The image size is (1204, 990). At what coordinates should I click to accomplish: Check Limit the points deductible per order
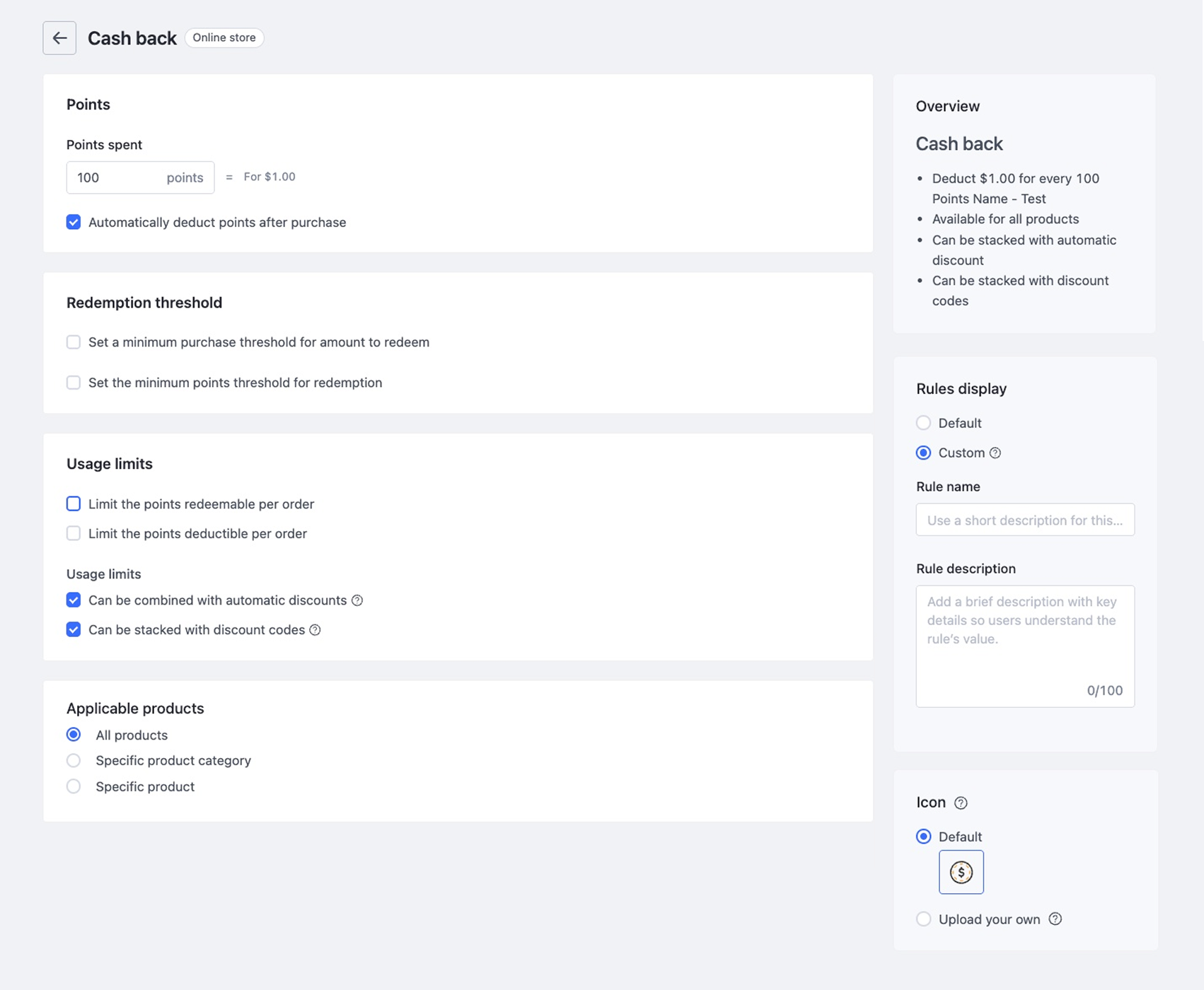[x=74, y=534]
